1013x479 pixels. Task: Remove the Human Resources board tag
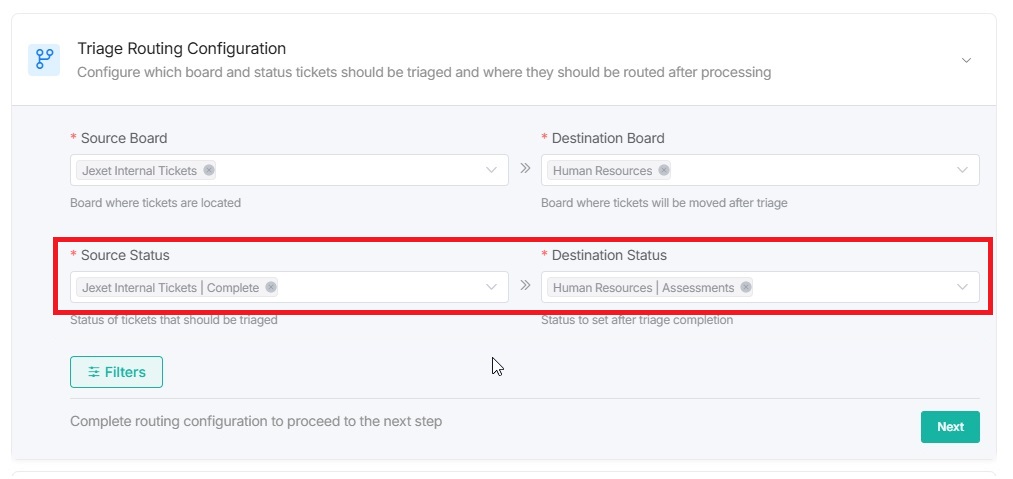point(664,170)
